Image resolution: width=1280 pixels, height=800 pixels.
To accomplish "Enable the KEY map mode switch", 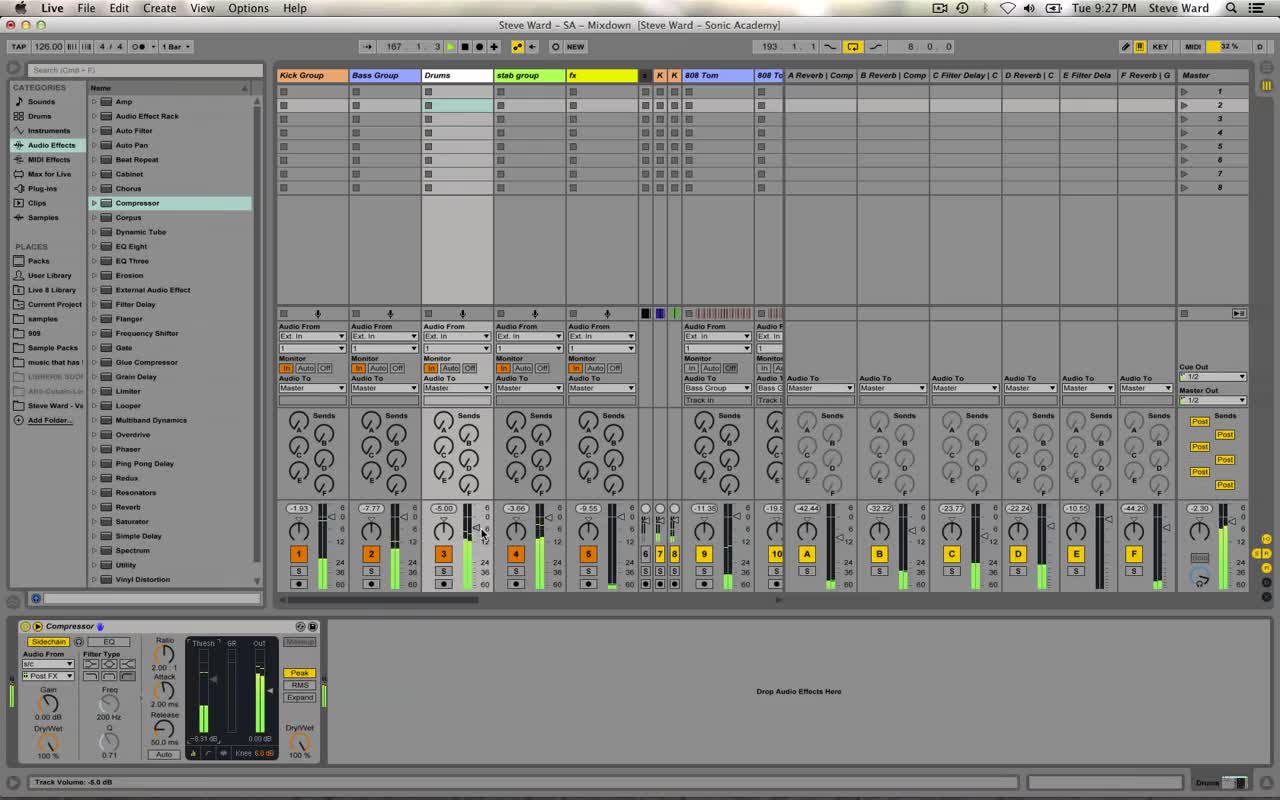I will (x=1160, y=46).
